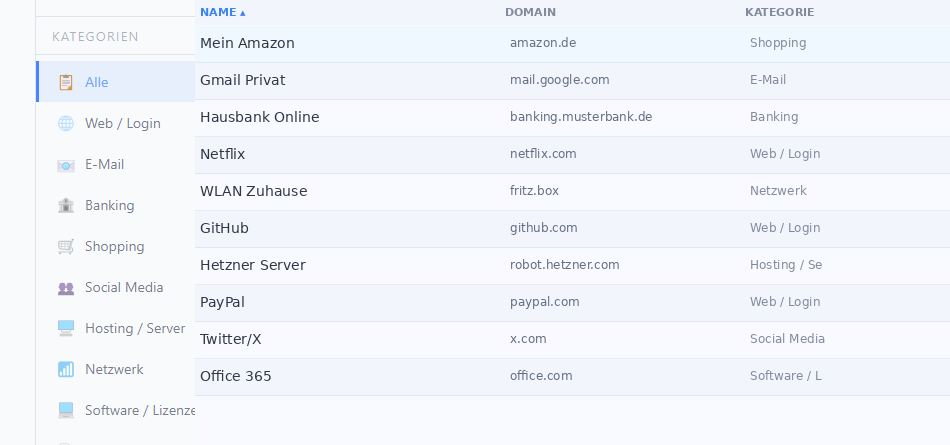Select the Gmail Privat entry
Viewport: 950px width, 445px height.
coord(243,80)
